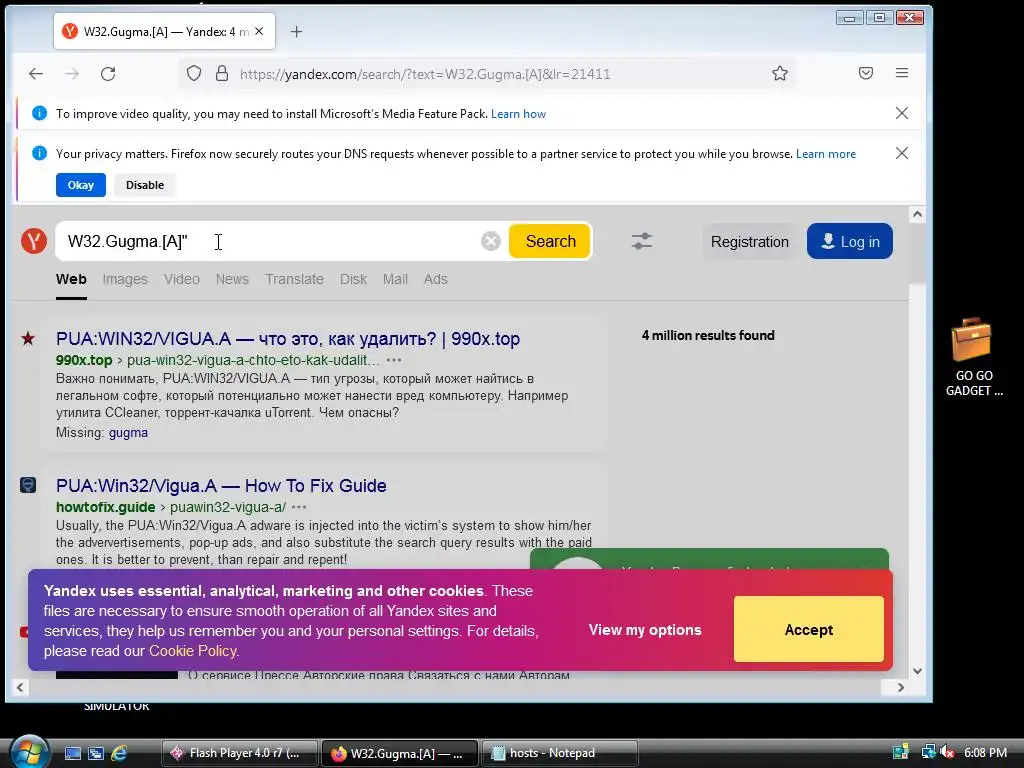Open the Disk tab
This screenshot has width=1024, height=768.
coord(353,280)
